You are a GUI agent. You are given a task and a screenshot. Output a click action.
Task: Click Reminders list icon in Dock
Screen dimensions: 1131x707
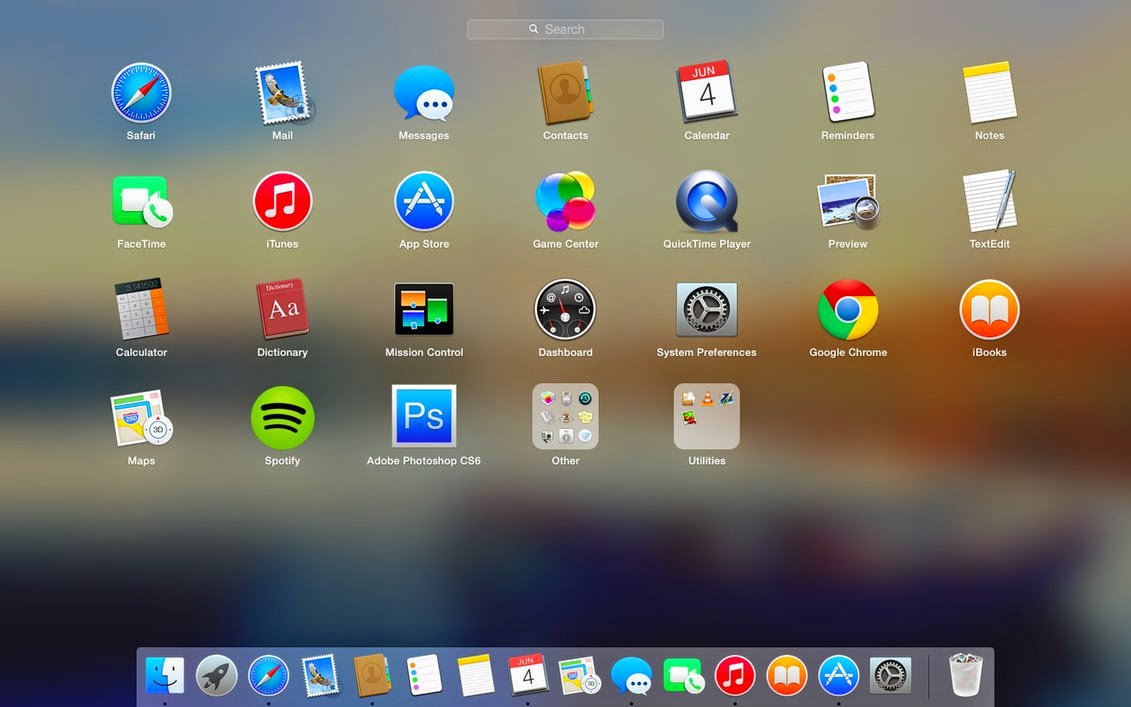pos(424,675)
